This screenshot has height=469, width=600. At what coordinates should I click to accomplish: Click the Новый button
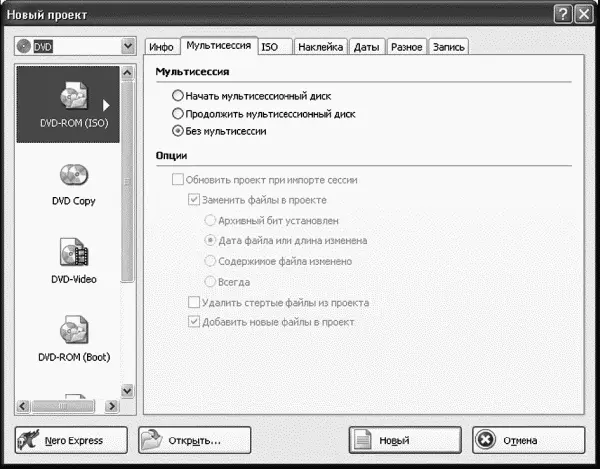tap(405, 440)
